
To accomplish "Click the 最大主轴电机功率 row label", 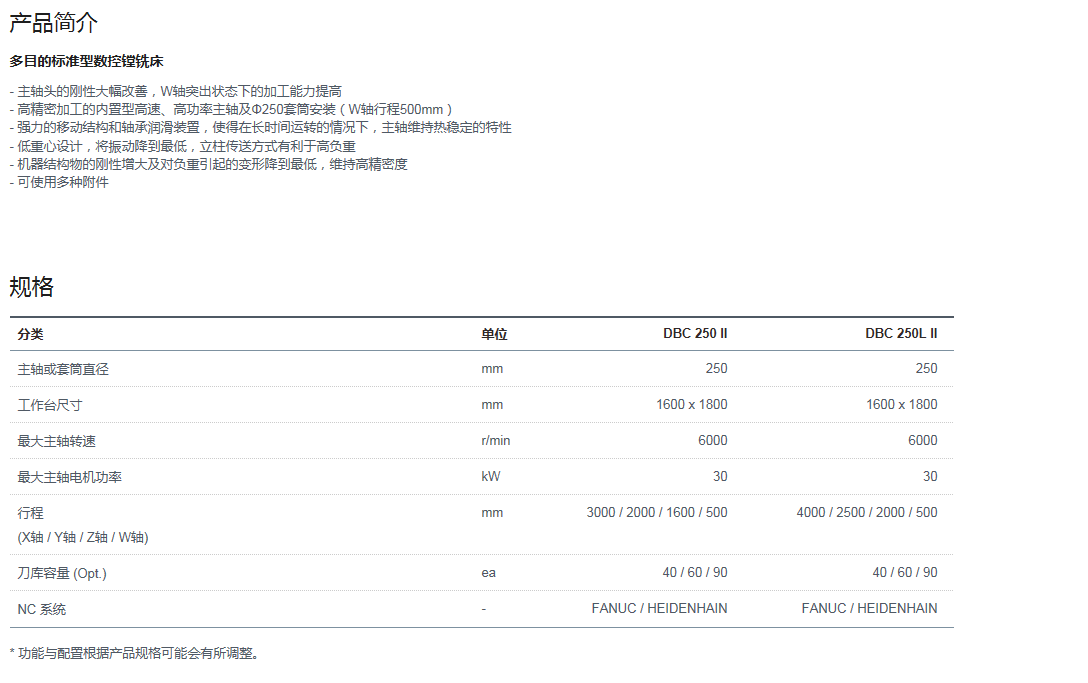I will [70, 477].
